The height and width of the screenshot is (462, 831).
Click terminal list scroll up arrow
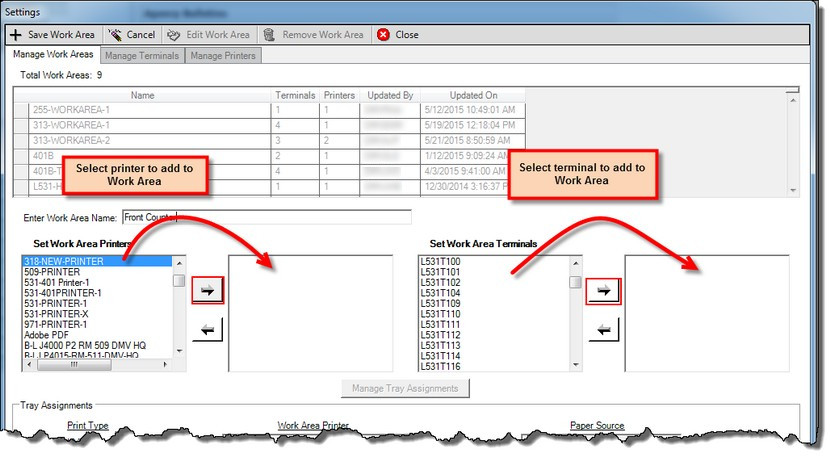(x=576, y=263)
